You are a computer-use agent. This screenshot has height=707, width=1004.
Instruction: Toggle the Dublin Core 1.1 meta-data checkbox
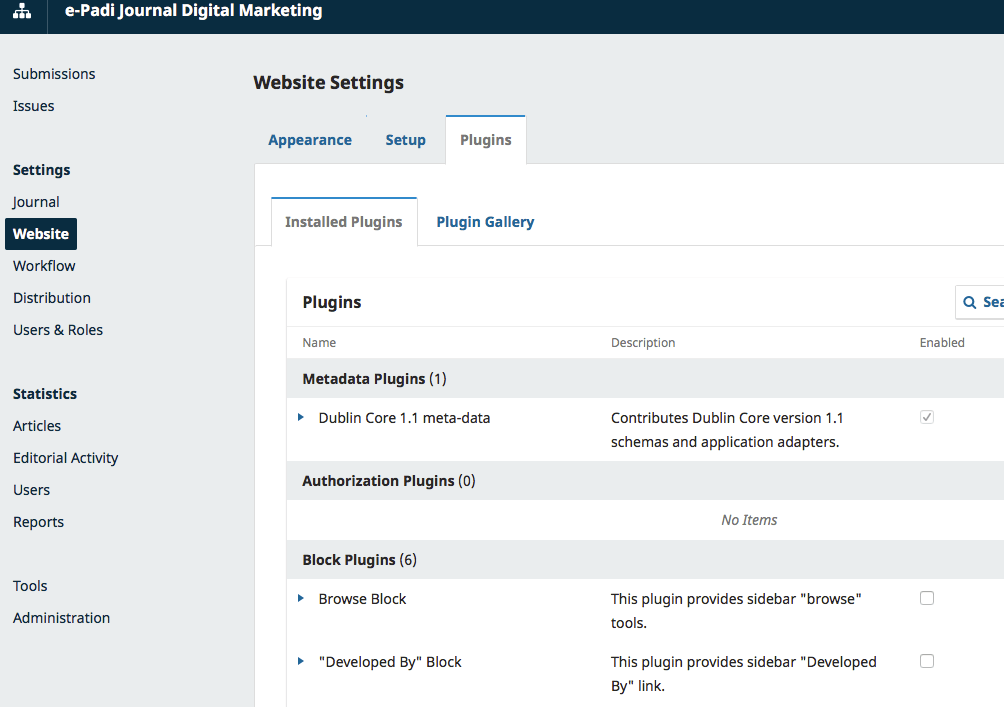point(927,417)
